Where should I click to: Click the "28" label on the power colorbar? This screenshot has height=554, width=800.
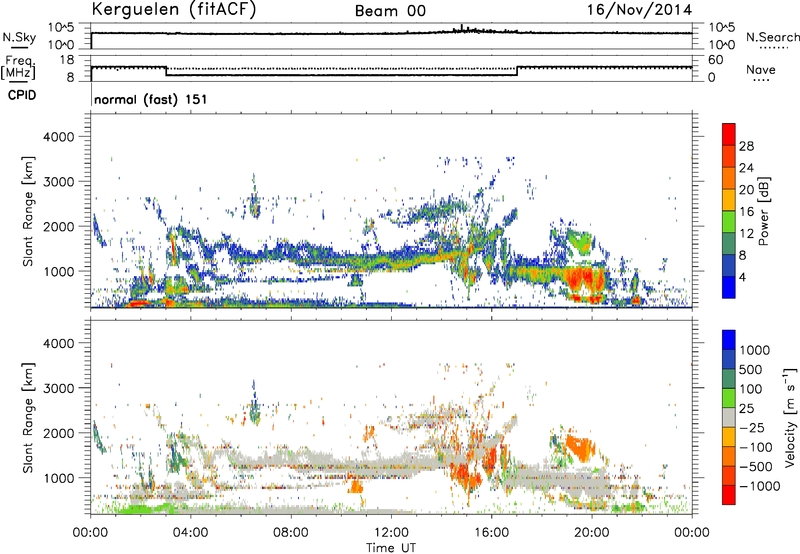[746, 146]
